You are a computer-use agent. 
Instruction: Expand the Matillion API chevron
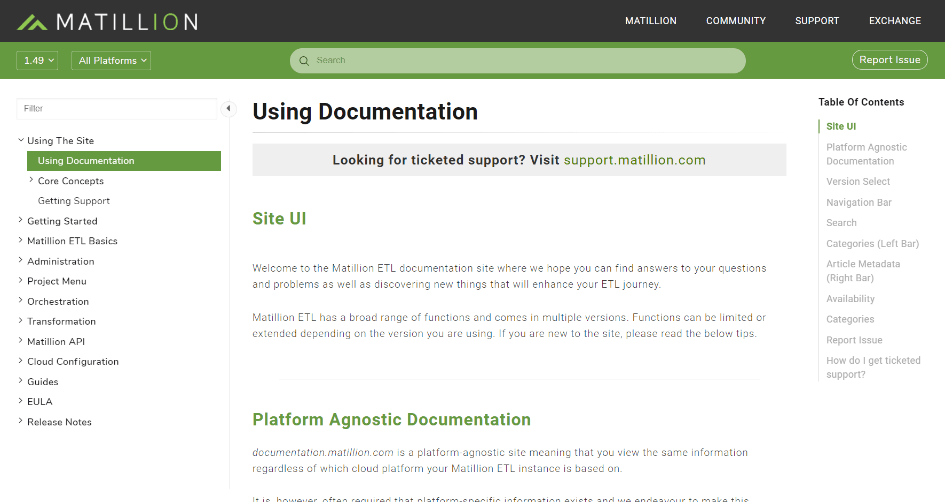click(20, 341)
